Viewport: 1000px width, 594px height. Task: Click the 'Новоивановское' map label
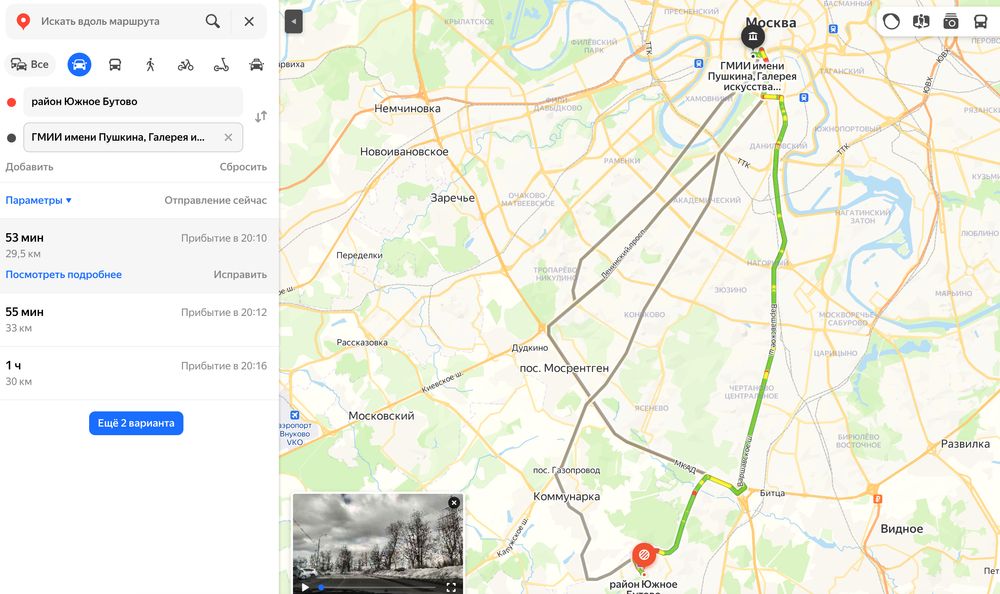[404, 152]
